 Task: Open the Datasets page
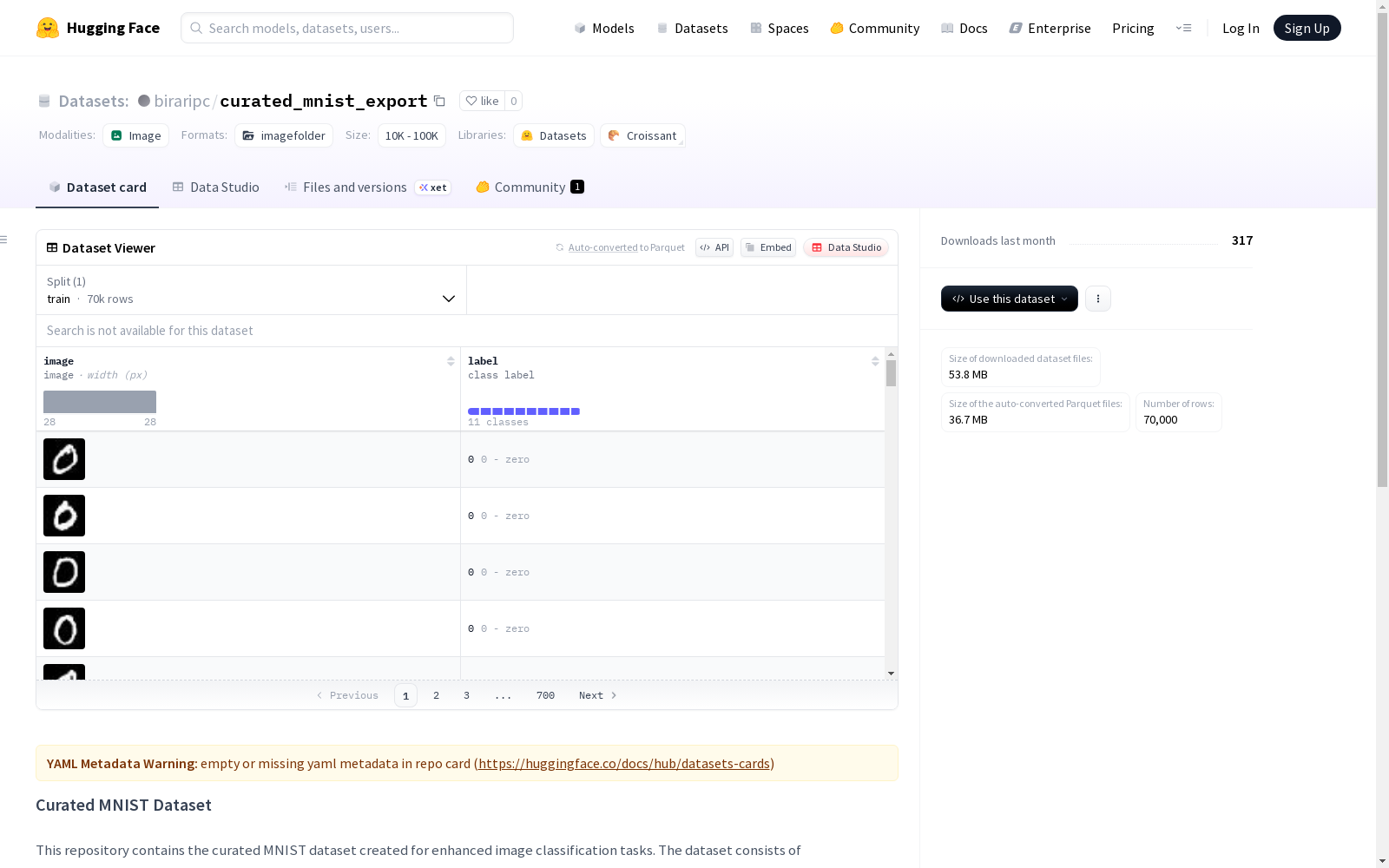(692, 28)
